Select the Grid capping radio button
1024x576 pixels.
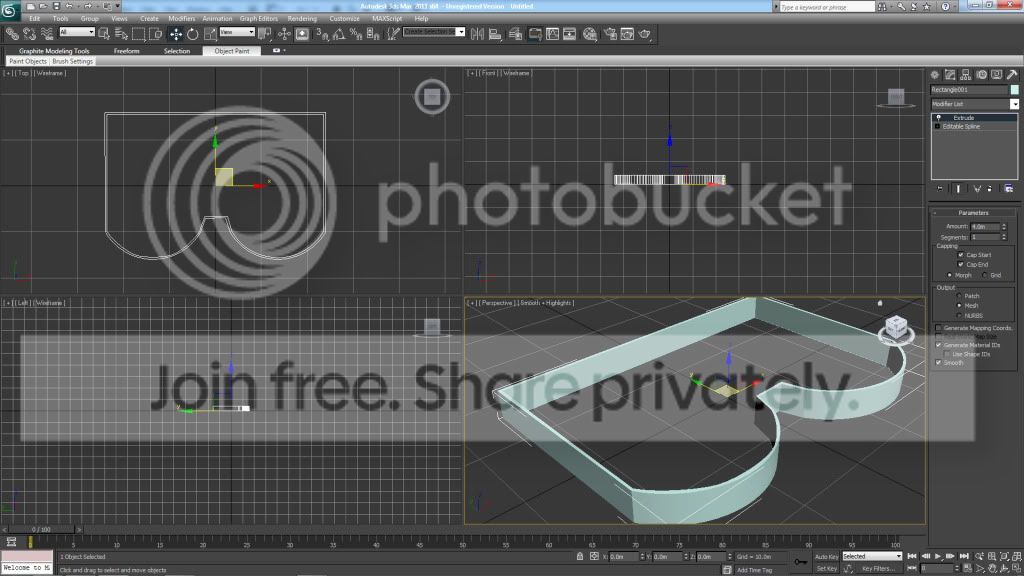coord(984,275)
